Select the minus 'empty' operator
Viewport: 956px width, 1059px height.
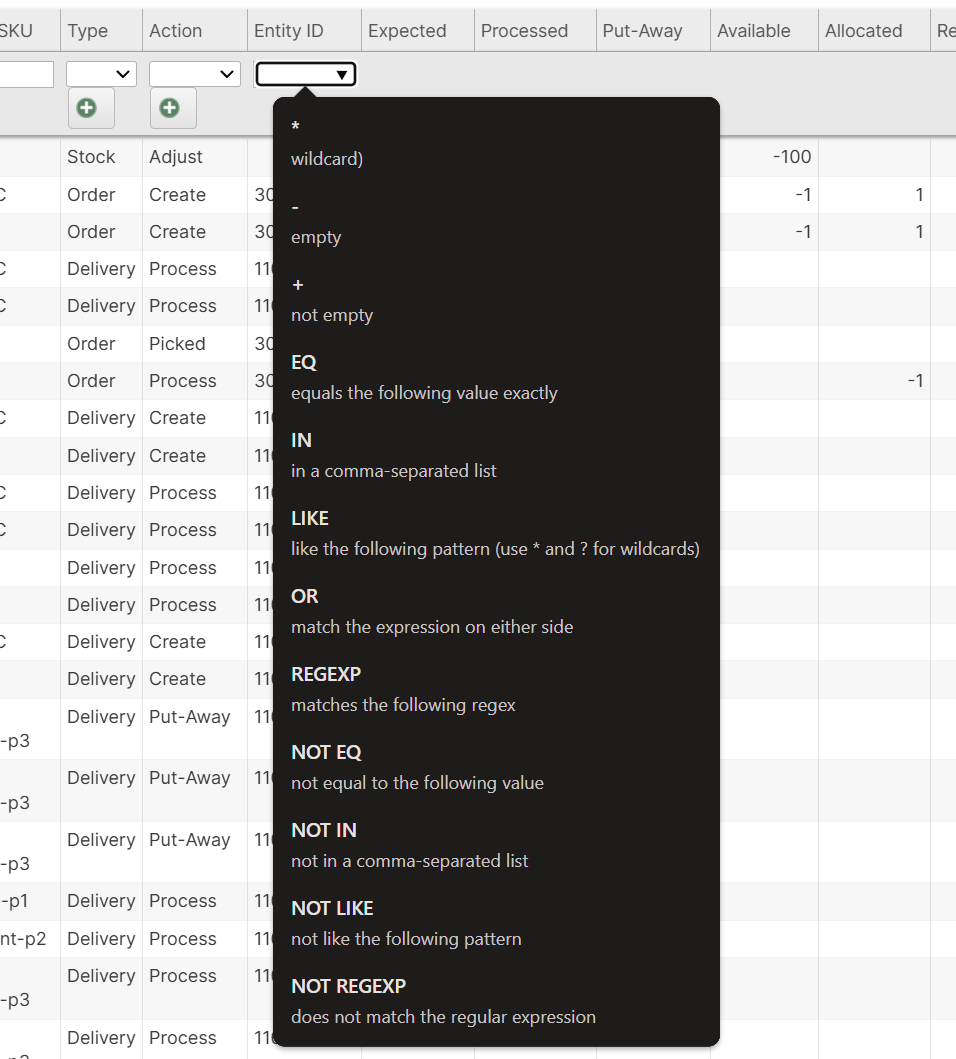click(x=316, y=222)
